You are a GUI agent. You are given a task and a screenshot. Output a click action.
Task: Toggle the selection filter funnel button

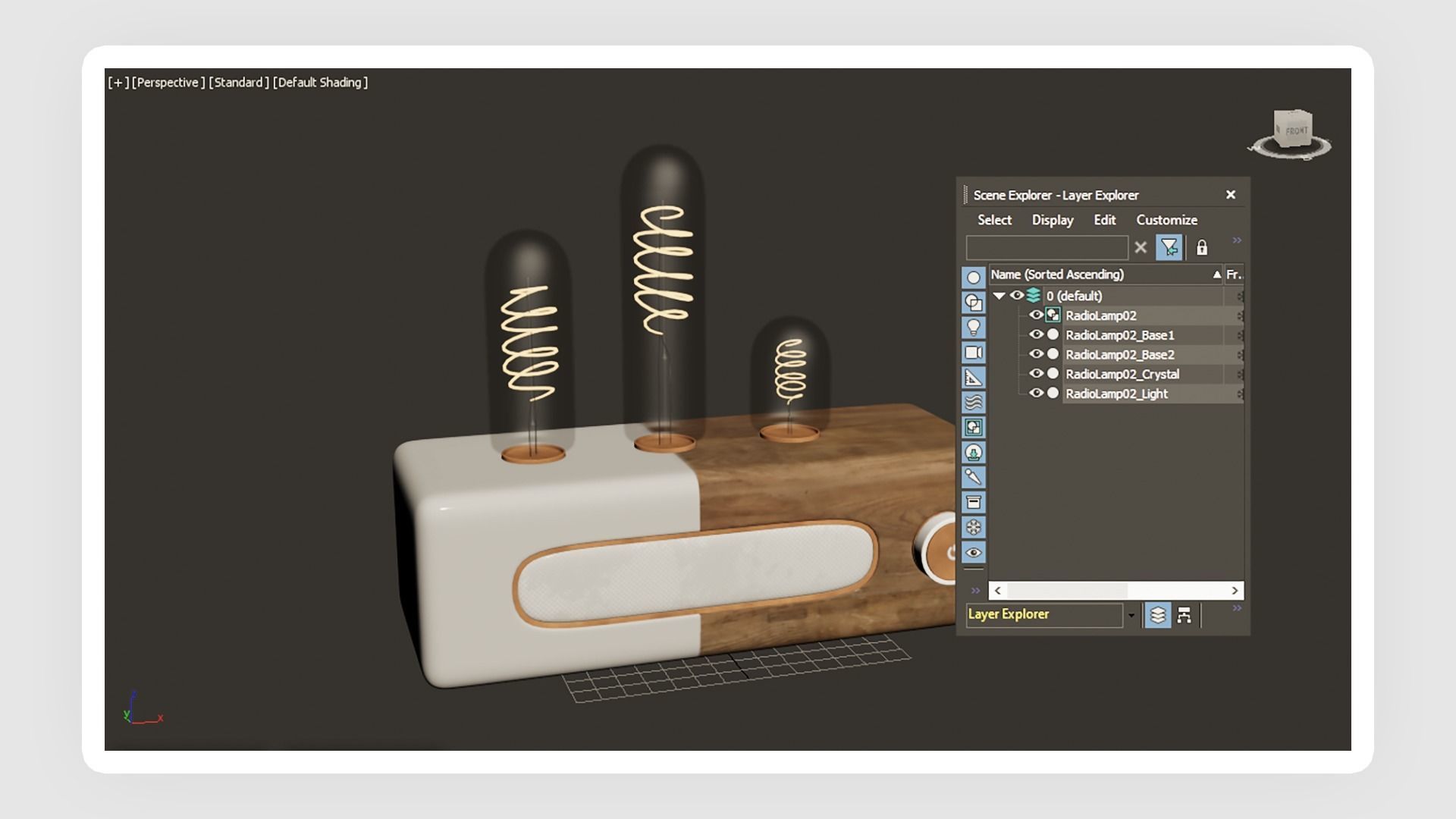[x=1169, y=248]
